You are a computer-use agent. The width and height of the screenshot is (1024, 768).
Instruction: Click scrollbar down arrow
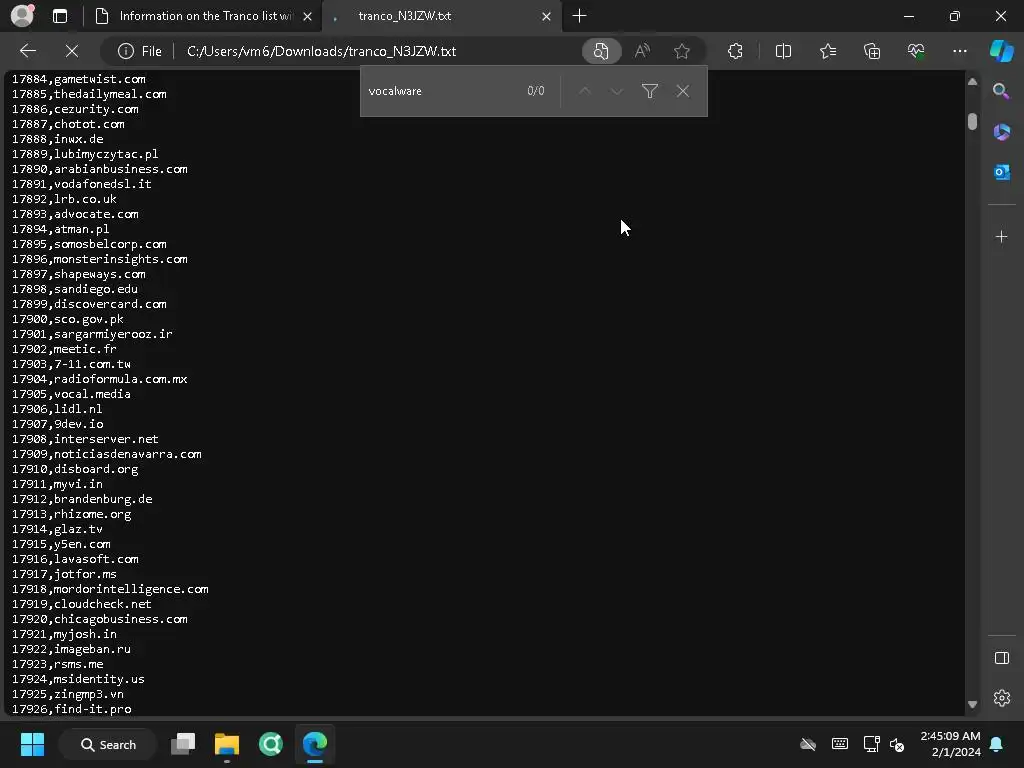tap(972, 704)
